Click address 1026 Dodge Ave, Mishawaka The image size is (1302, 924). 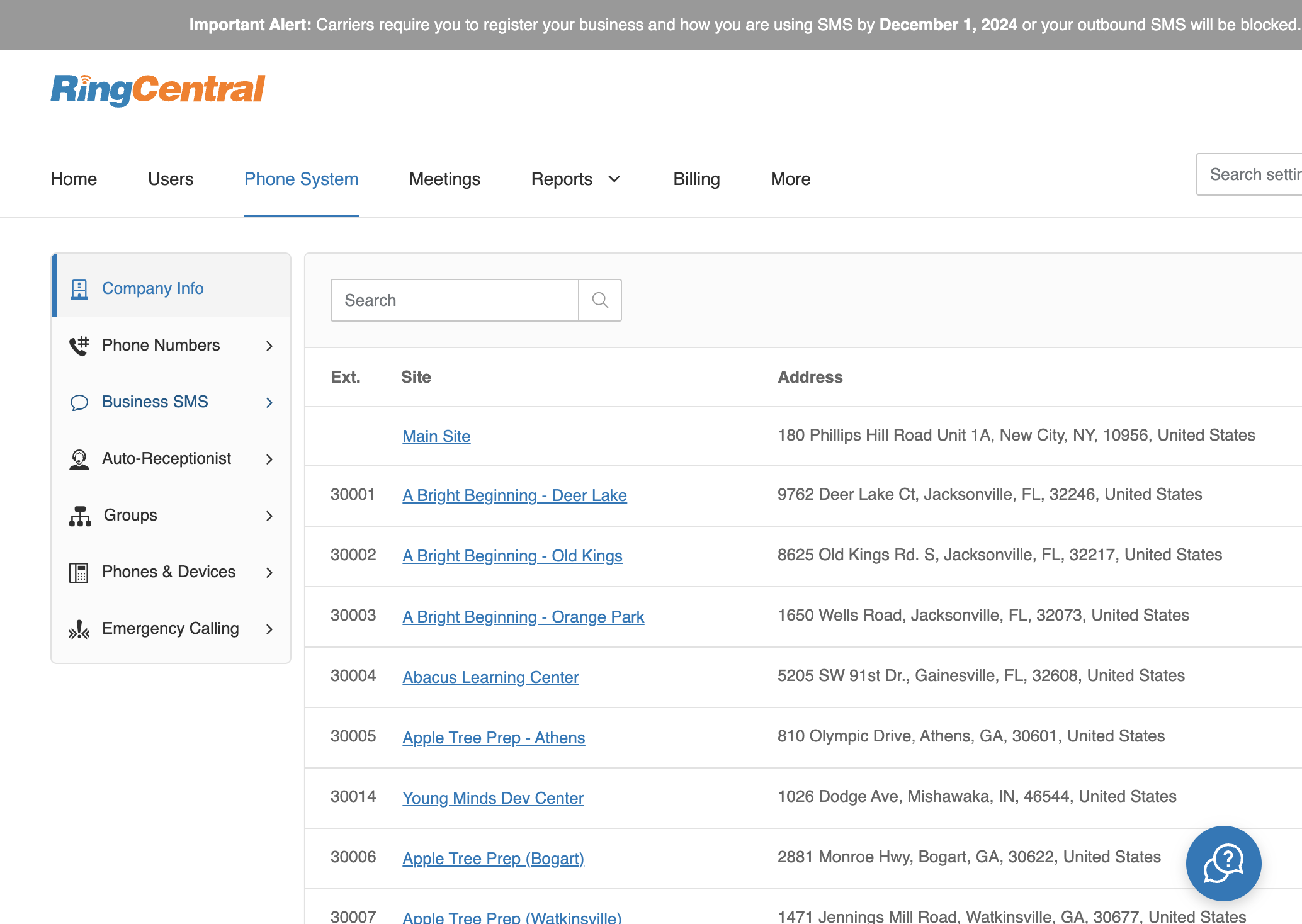click(x=977, y=796)
